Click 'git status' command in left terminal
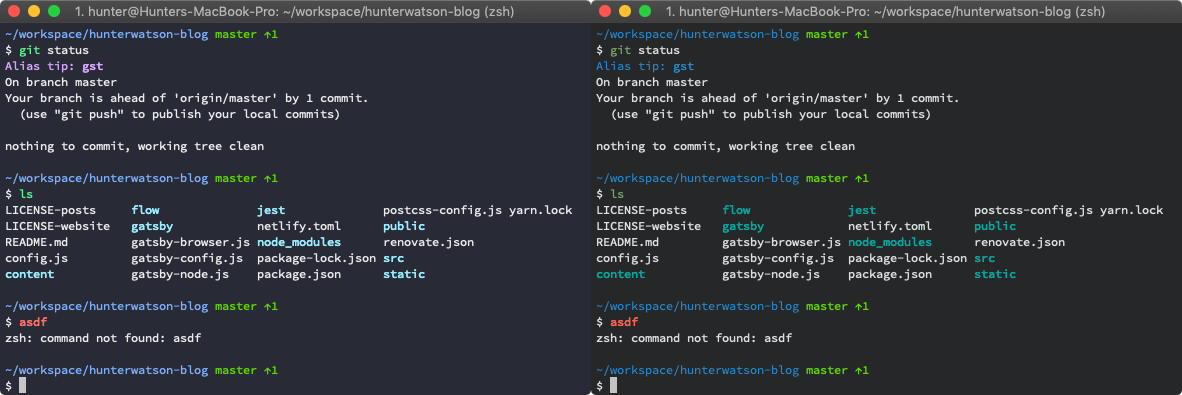1182x395 pixels. point(54,51)
